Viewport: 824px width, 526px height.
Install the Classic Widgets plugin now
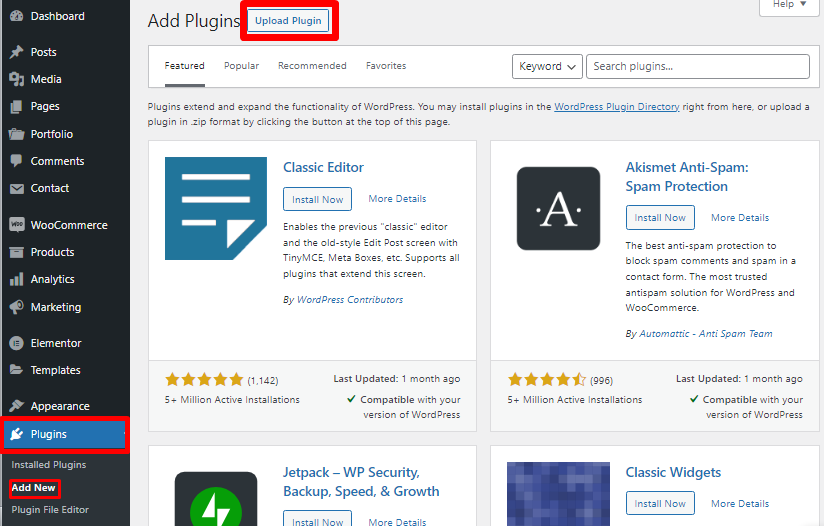pos(660,503)
